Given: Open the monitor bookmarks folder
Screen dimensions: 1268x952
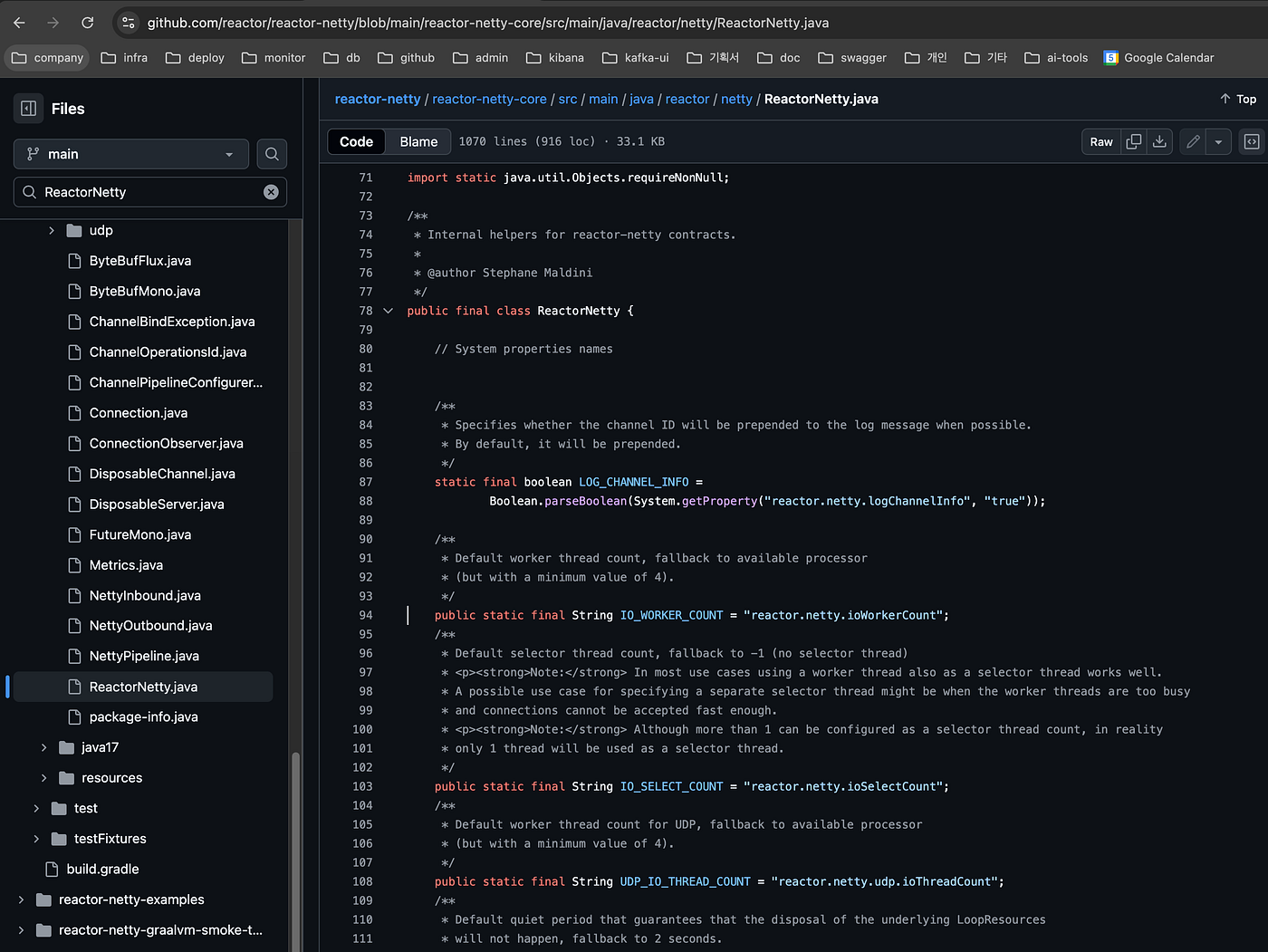Looking at the screenshot, I should click(274, 58).
